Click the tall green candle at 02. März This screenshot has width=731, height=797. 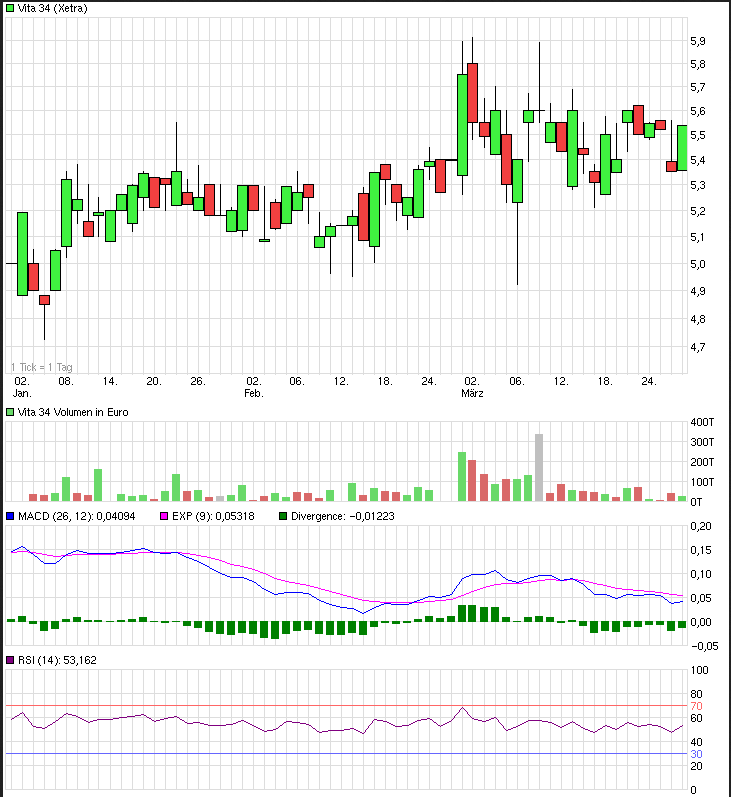pos(462,125)
